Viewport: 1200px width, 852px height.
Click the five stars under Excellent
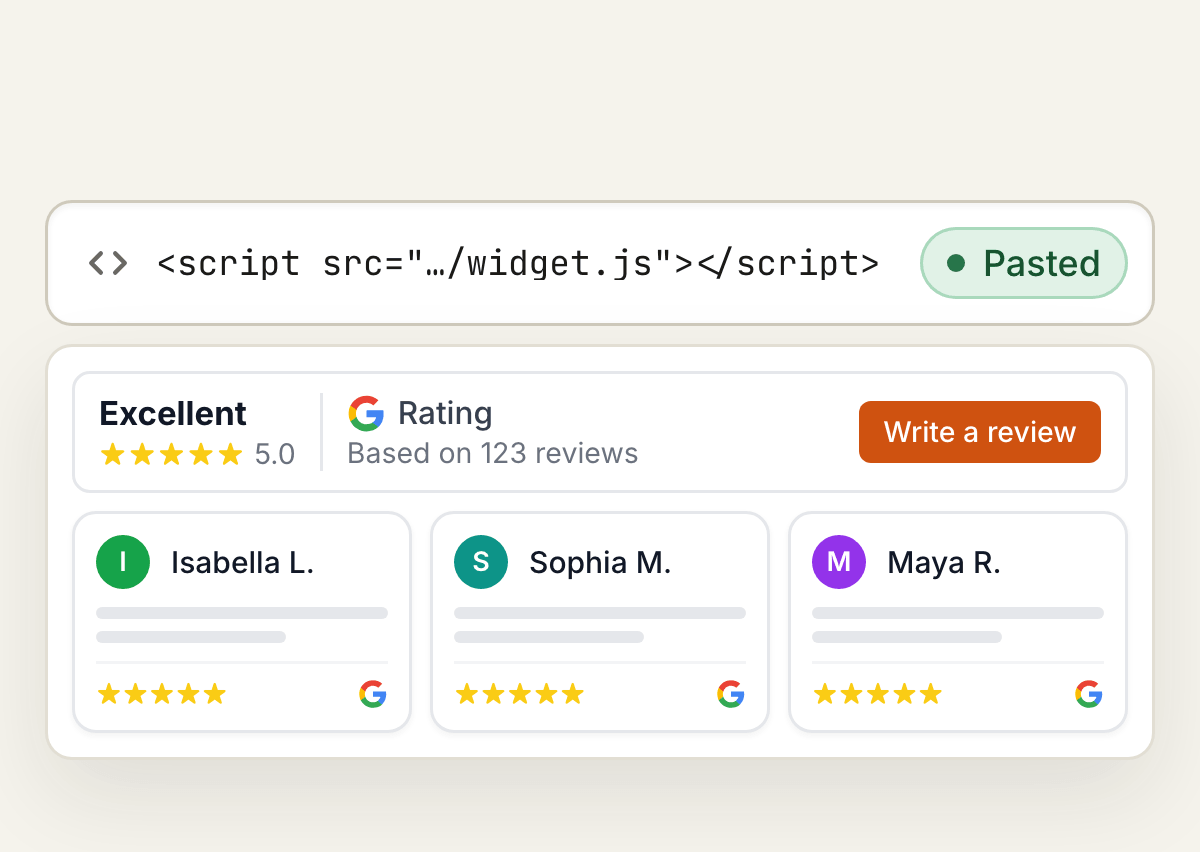[172, 455]
